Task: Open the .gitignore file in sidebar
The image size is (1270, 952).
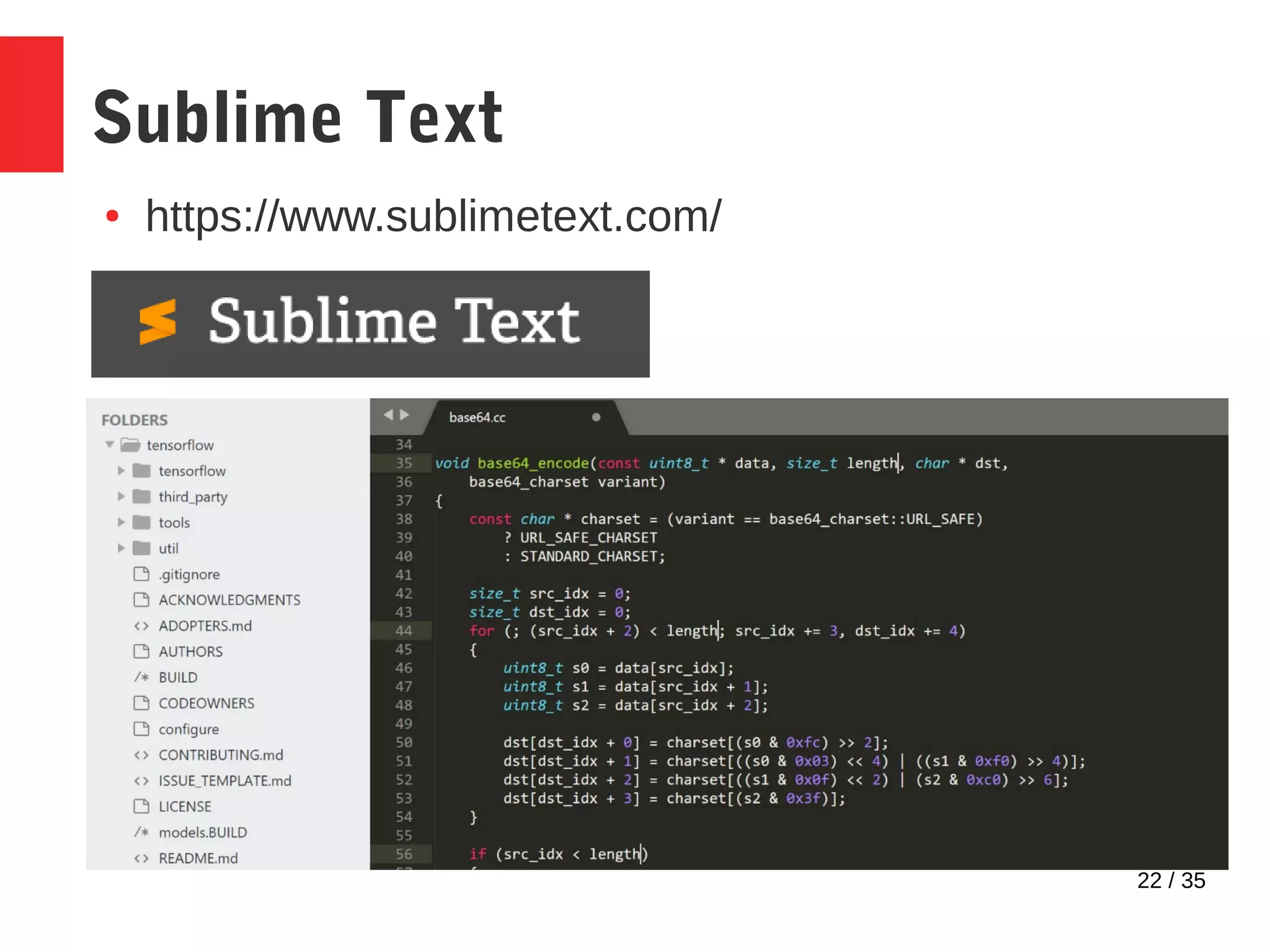Action: [x=189, y=574]
